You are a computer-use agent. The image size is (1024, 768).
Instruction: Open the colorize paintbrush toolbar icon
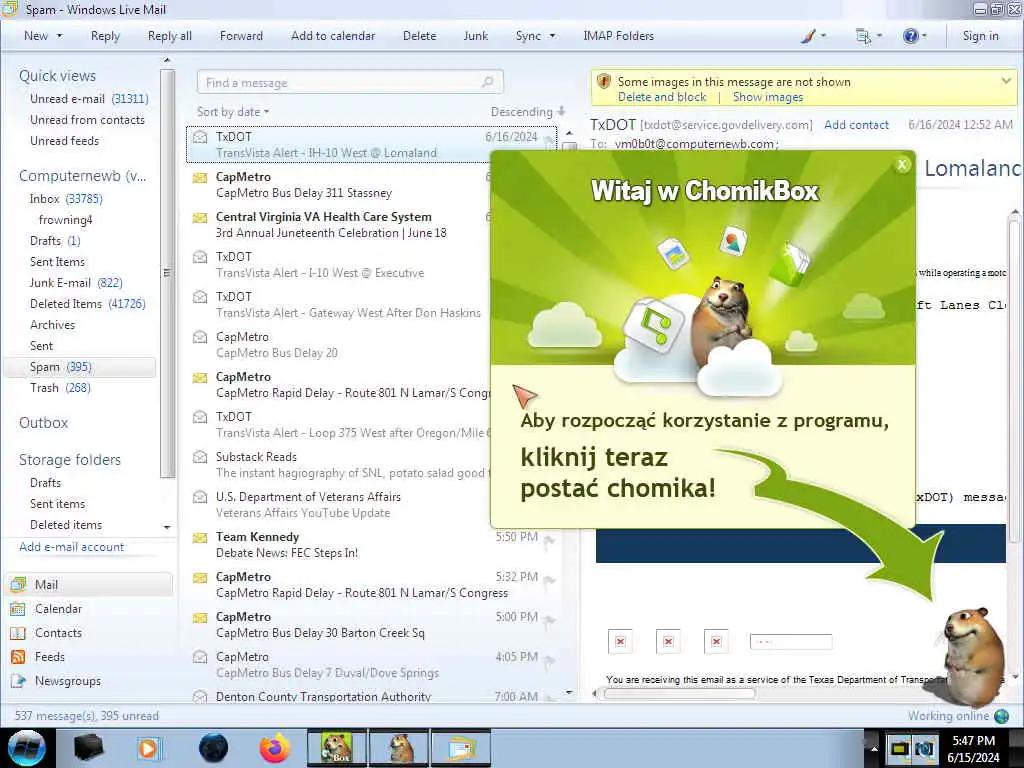(808, 36)
